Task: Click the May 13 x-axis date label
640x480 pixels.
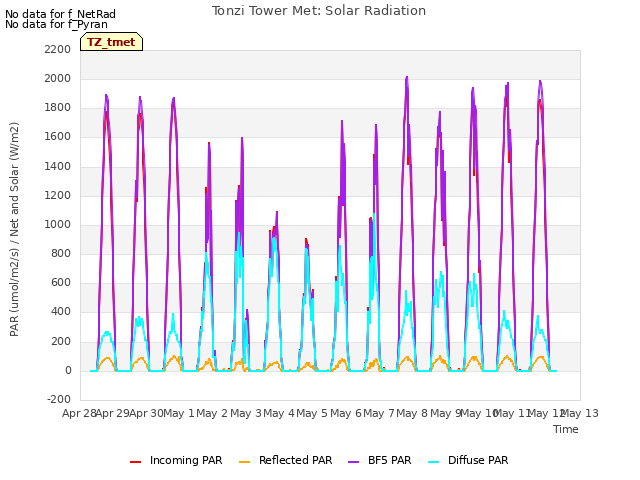Action: (580, 413)
